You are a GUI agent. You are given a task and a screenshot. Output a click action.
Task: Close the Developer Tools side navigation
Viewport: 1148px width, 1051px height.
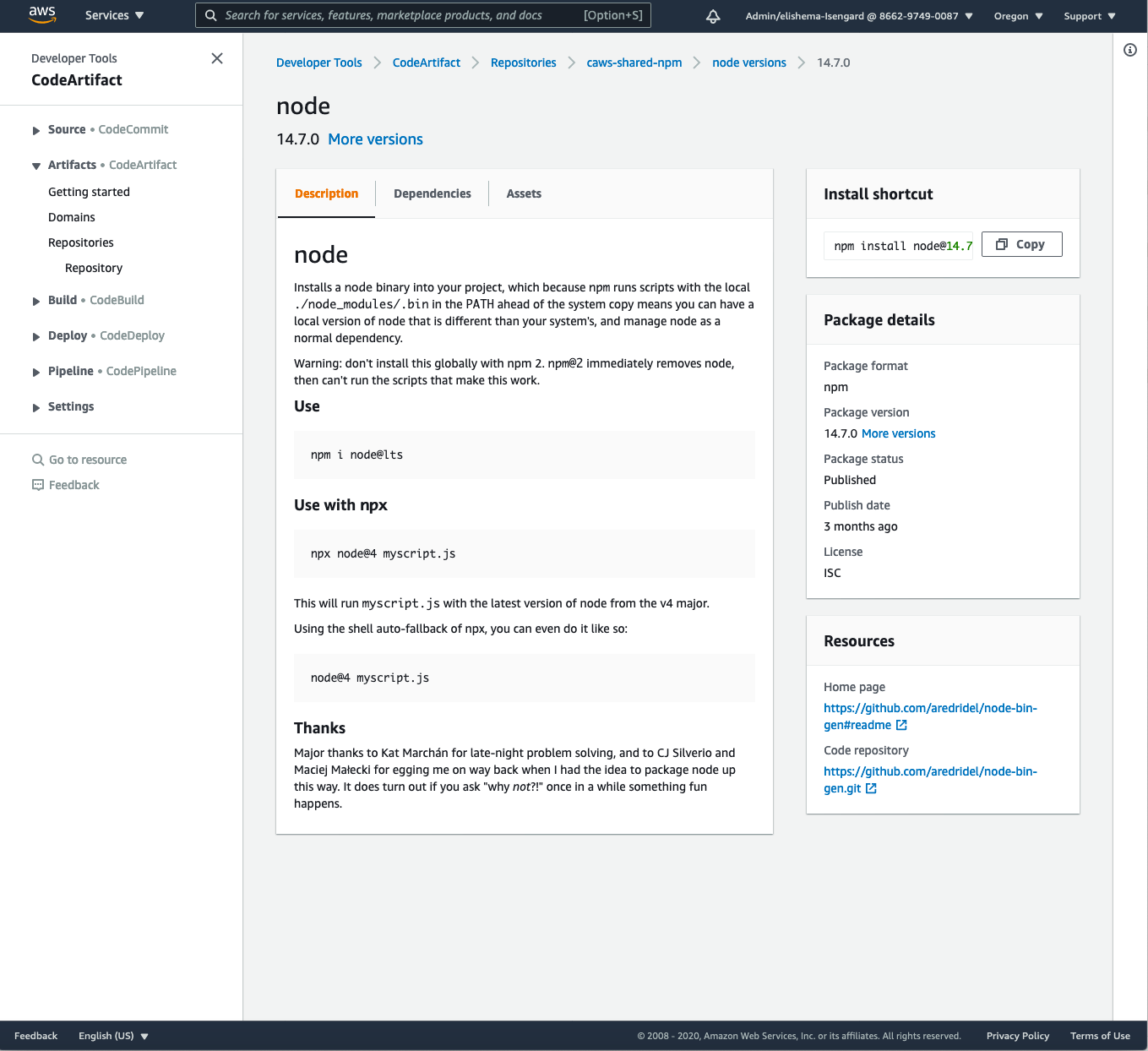[217, 58]
